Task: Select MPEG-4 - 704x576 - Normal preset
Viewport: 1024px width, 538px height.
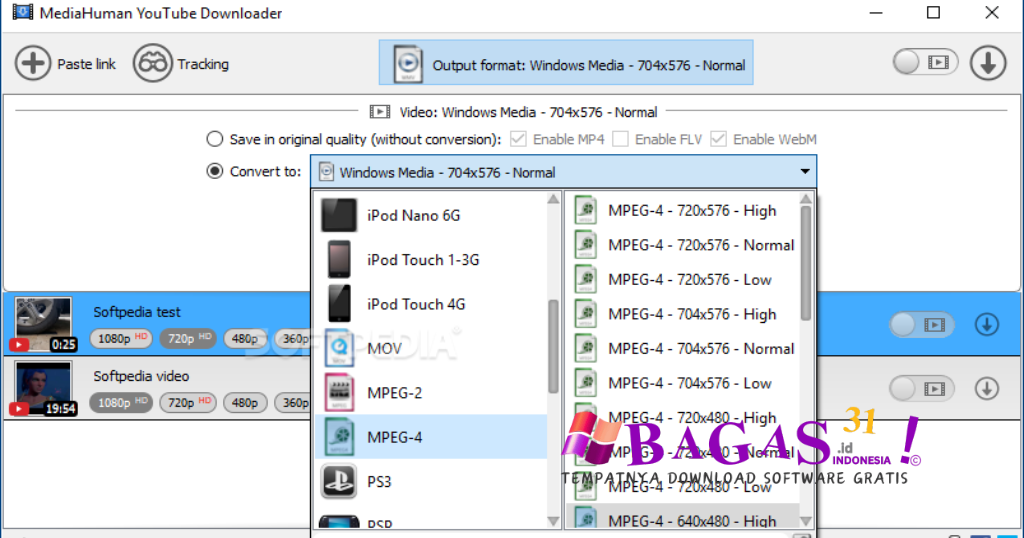Action: pos(683,349)
